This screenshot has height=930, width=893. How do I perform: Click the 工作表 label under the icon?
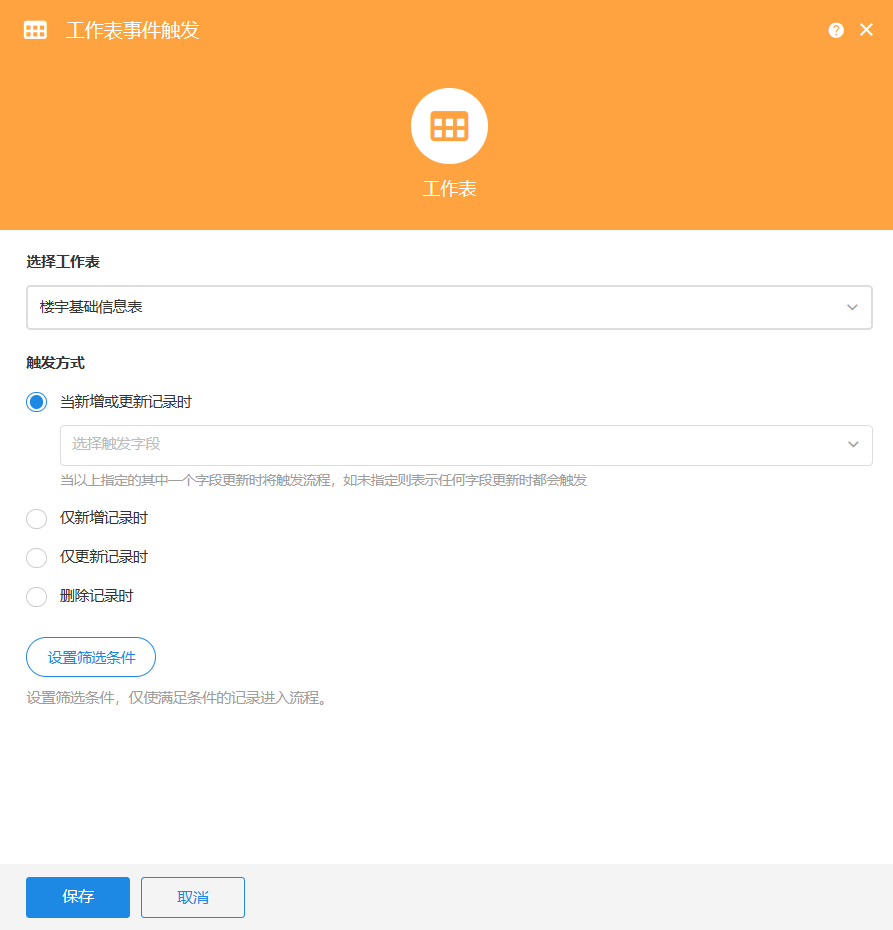pyautogui.click(x=449, y=189)
